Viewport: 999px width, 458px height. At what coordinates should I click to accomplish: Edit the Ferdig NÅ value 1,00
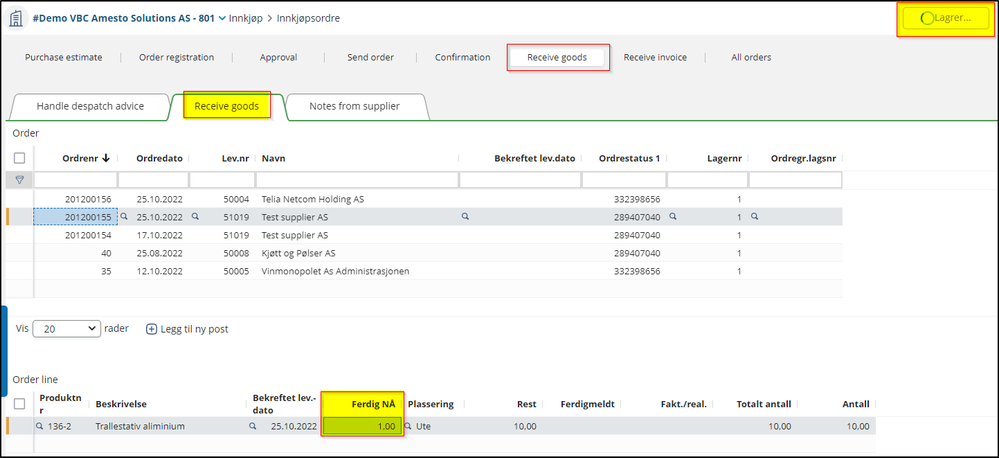tap(363, 426)
